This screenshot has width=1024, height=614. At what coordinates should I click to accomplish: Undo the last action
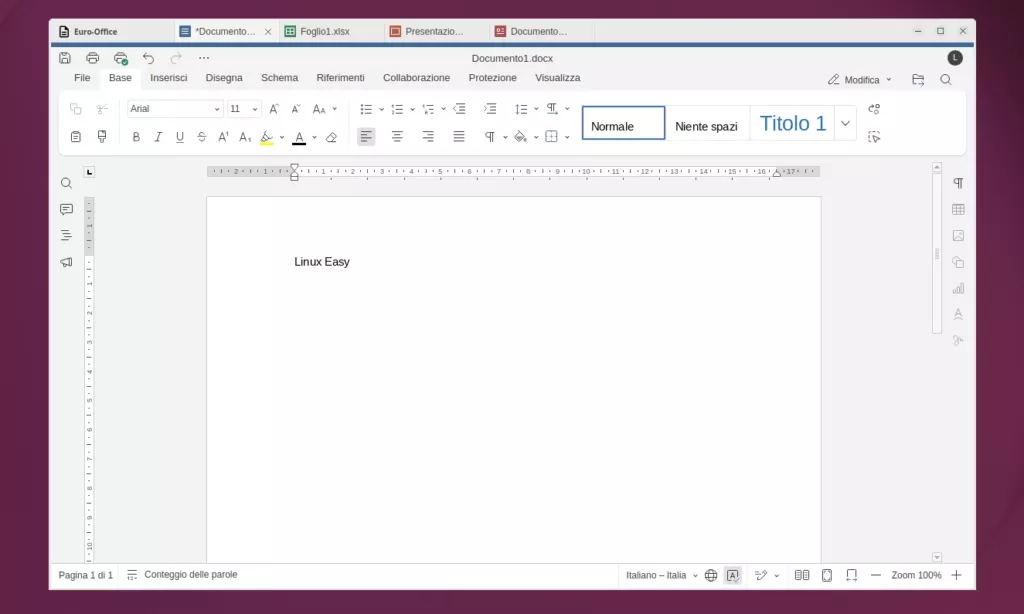pyautogui.click(x=148, y=58)
